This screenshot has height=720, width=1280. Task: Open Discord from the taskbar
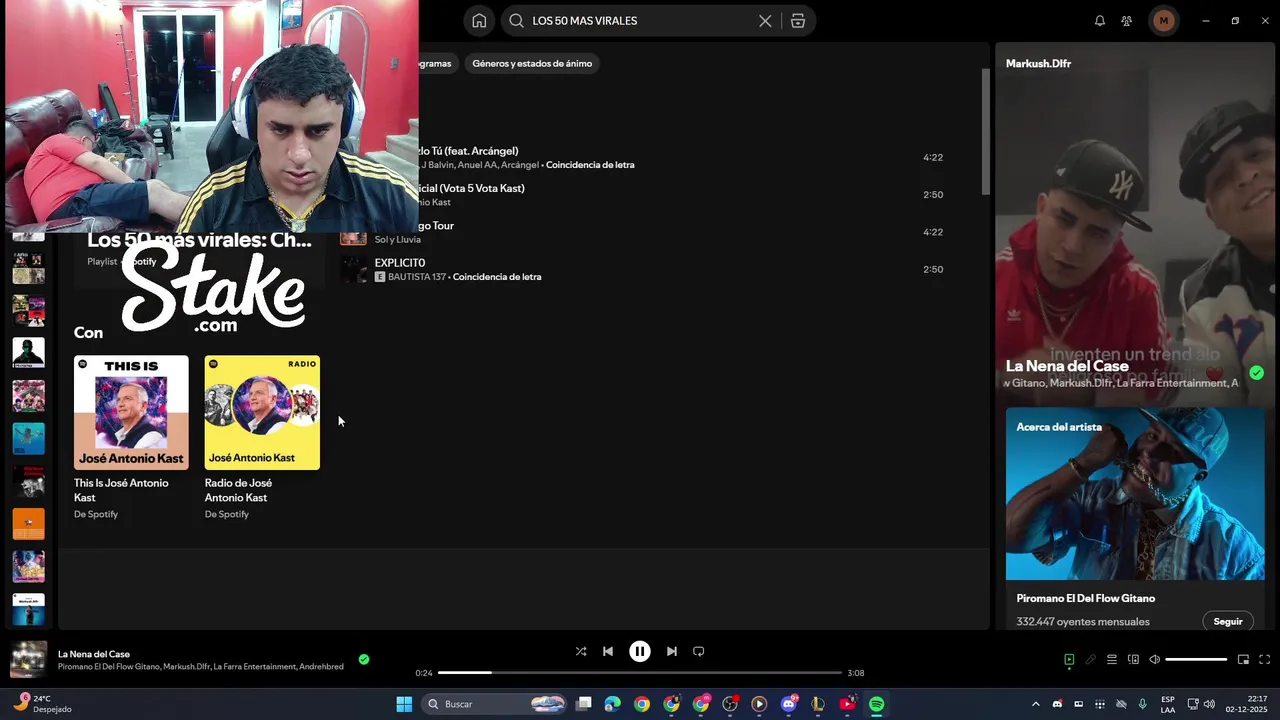pos(789,704)
